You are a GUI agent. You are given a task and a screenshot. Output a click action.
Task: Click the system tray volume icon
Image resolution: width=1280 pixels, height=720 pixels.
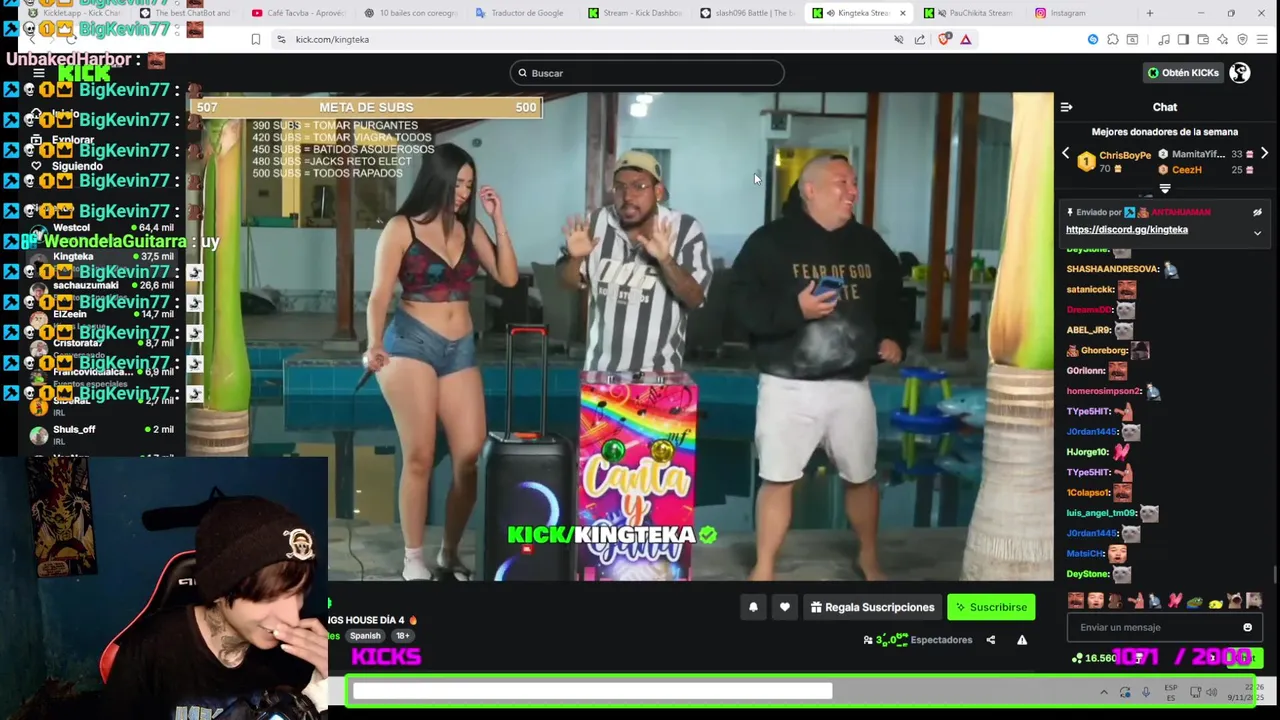pos(1211,692)
